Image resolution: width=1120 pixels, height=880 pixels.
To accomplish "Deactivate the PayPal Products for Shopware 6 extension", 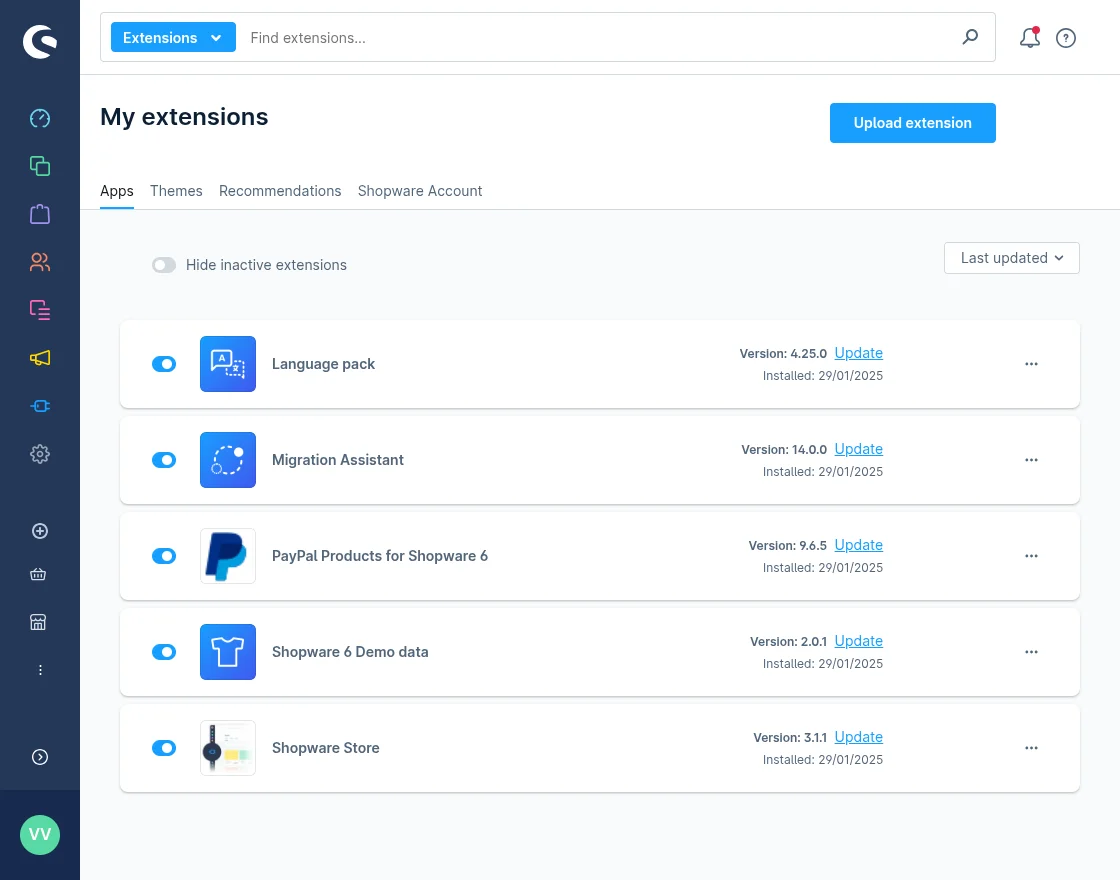I will point(164,556).
